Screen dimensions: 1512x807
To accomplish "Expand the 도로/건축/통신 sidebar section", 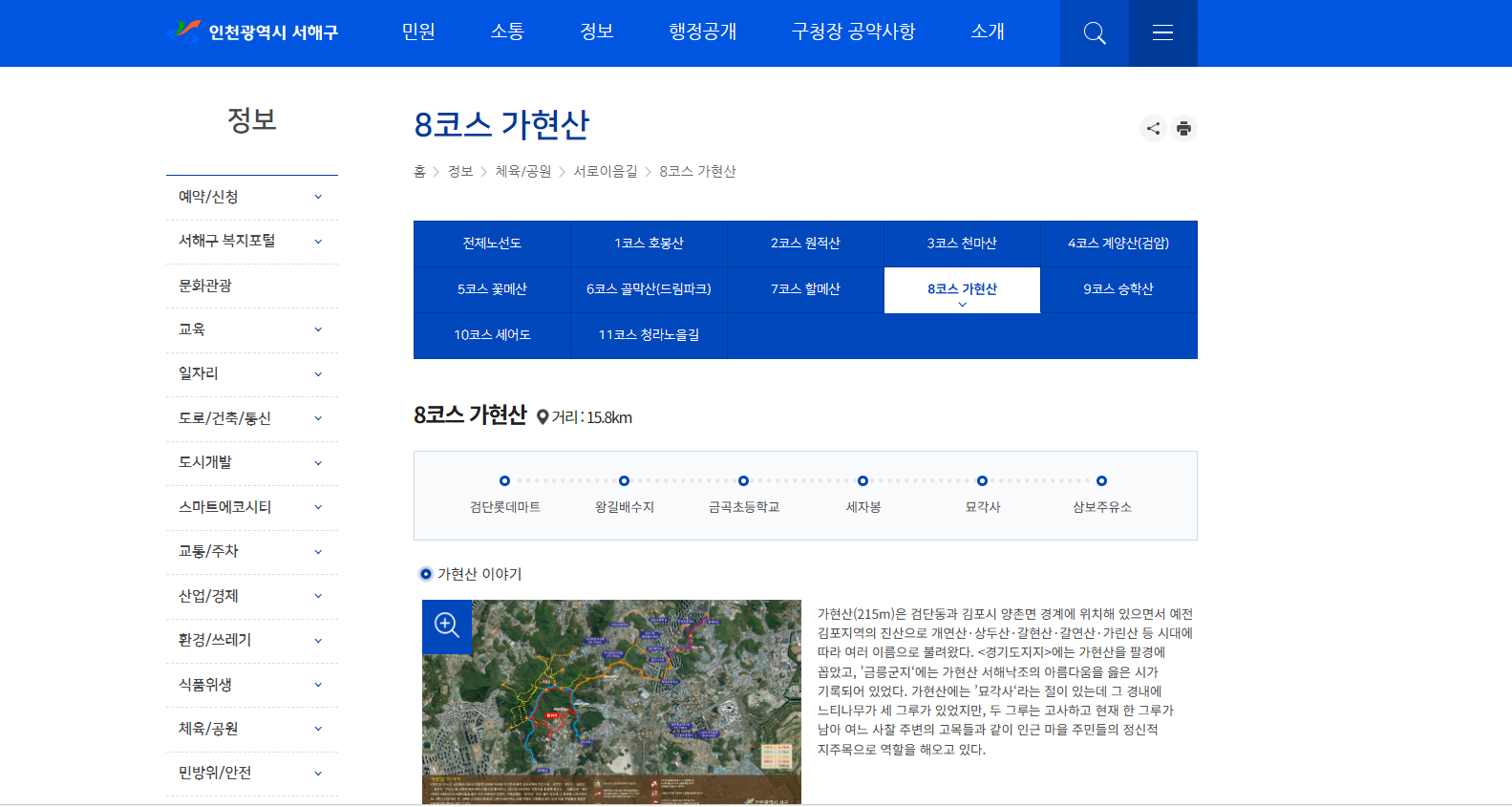I will pos(252,419).
